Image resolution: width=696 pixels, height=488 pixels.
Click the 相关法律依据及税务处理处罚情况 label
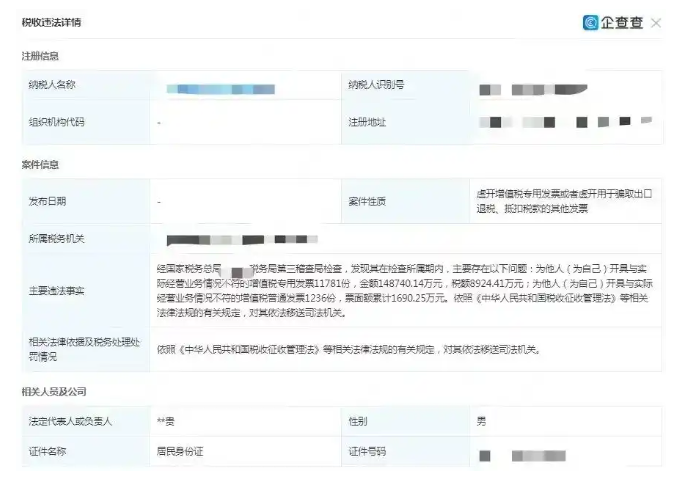tap(84, 349)
